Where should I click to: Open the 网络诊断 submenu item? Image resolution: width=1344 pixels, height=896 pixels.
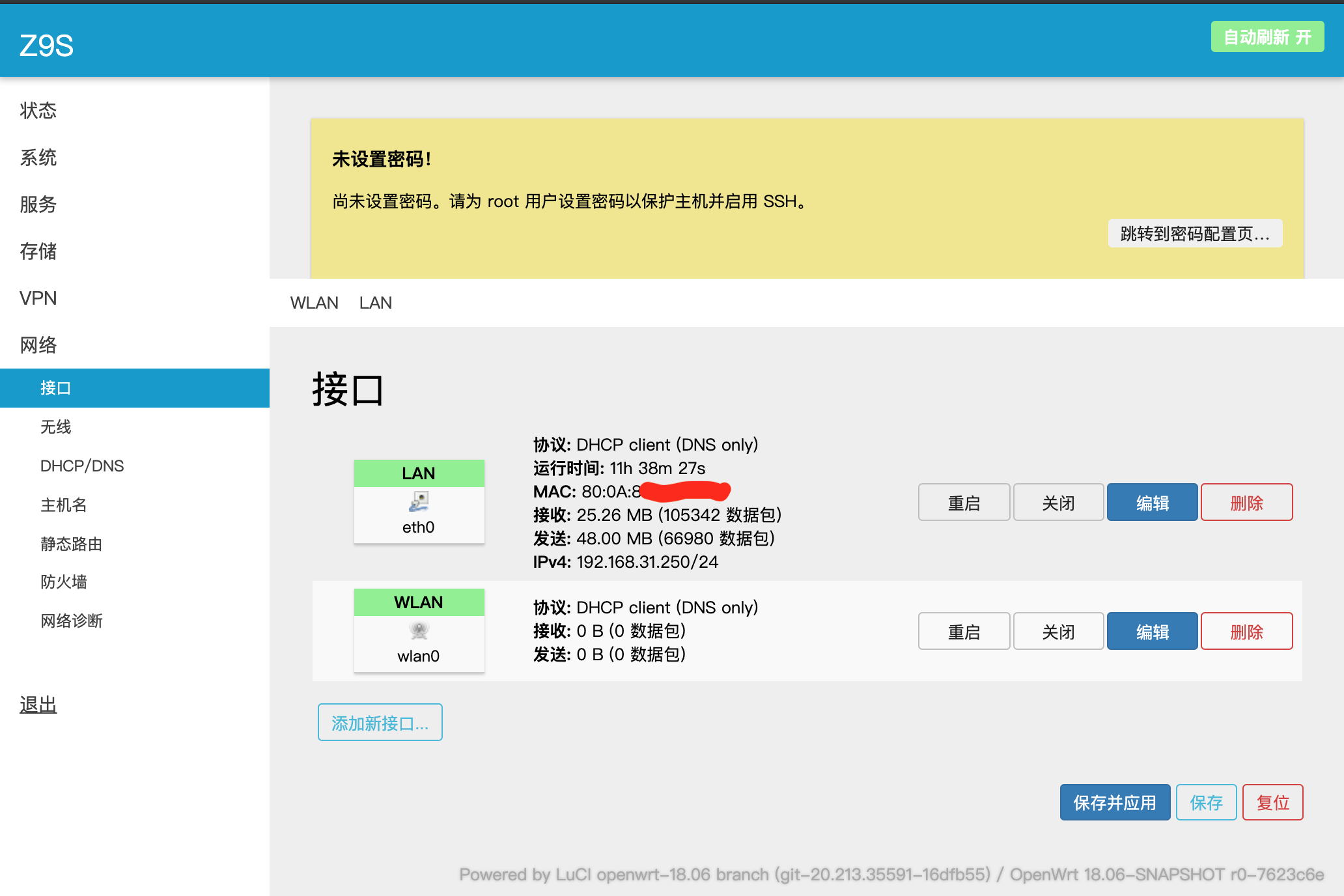[x=71, y=621]
